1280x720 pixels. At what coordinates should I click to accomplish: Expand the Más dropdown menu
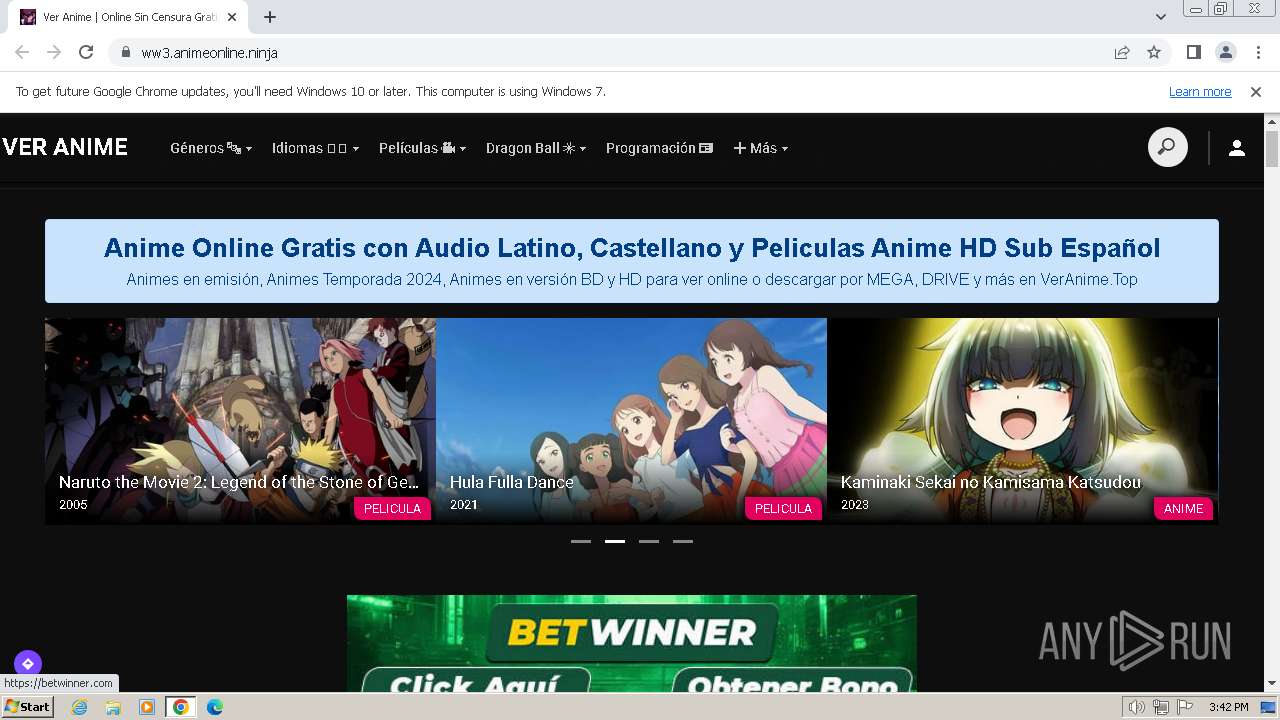tap(761, 148)
